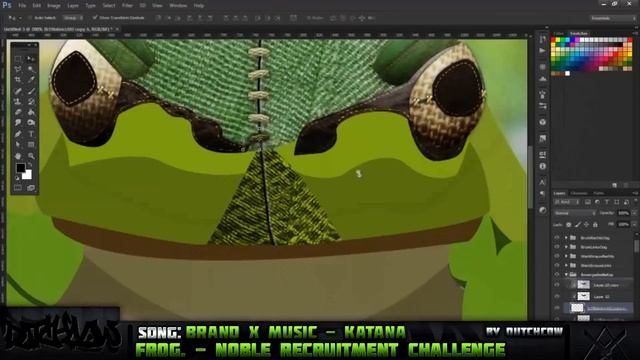640x360 pixels.
Task: Switch to the Channels tab
Action: coord(578,193)
